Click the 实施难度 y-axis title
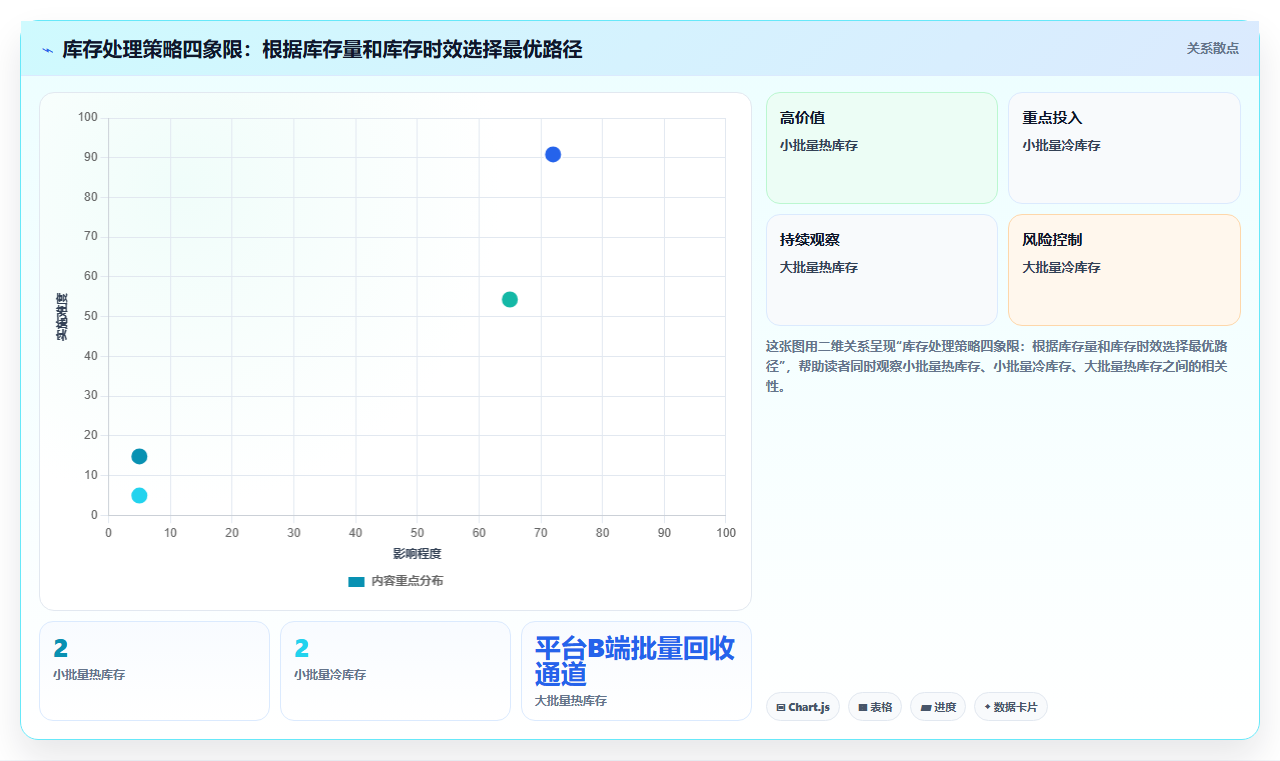The height and width of the screenshot is (761, 1280). coord(62,317)
